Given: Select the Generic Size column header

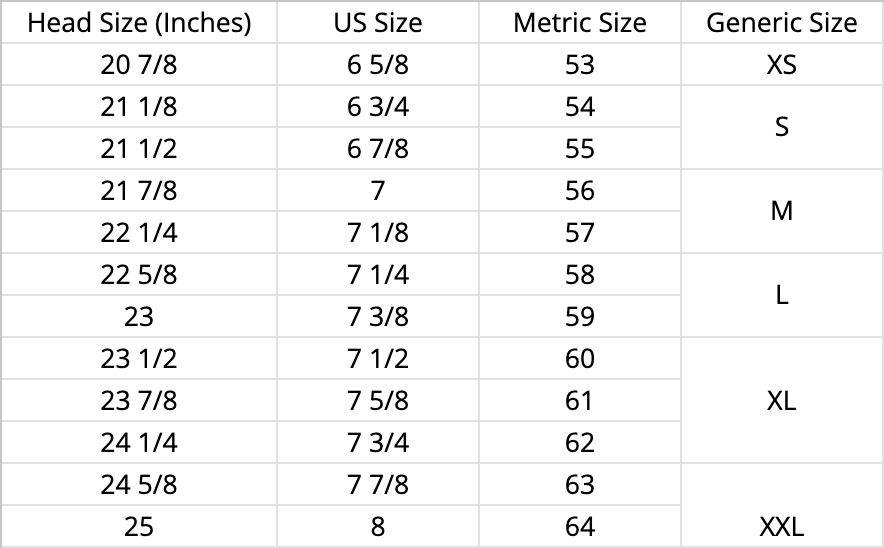Looking at the screenshot, I should (782, 23).
